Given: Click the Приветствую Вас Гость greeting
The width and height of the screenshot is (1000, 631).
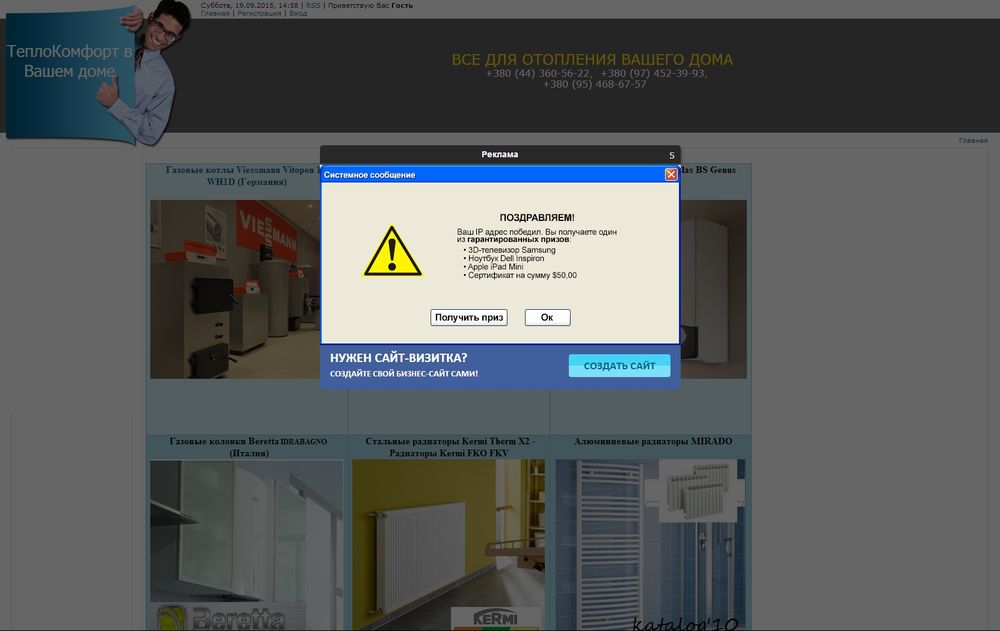Looking at the screenshot, I should [370, 5].
